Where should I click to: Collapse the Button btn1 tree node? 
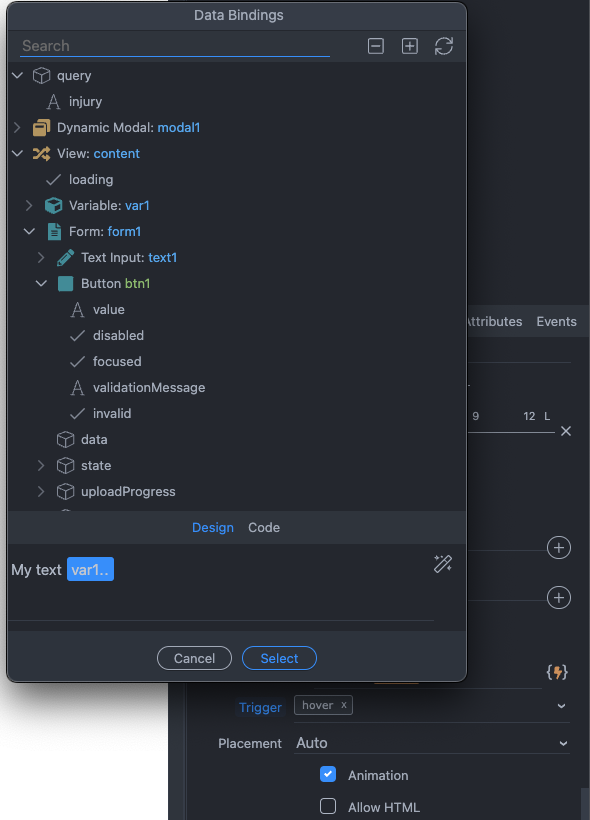[x=41, y=283]
